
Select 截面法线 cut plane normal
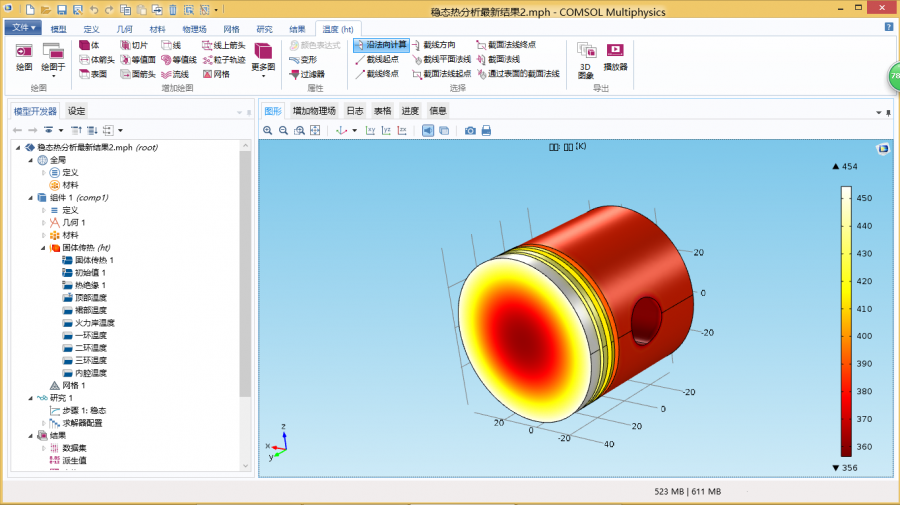tap(498, 59)
